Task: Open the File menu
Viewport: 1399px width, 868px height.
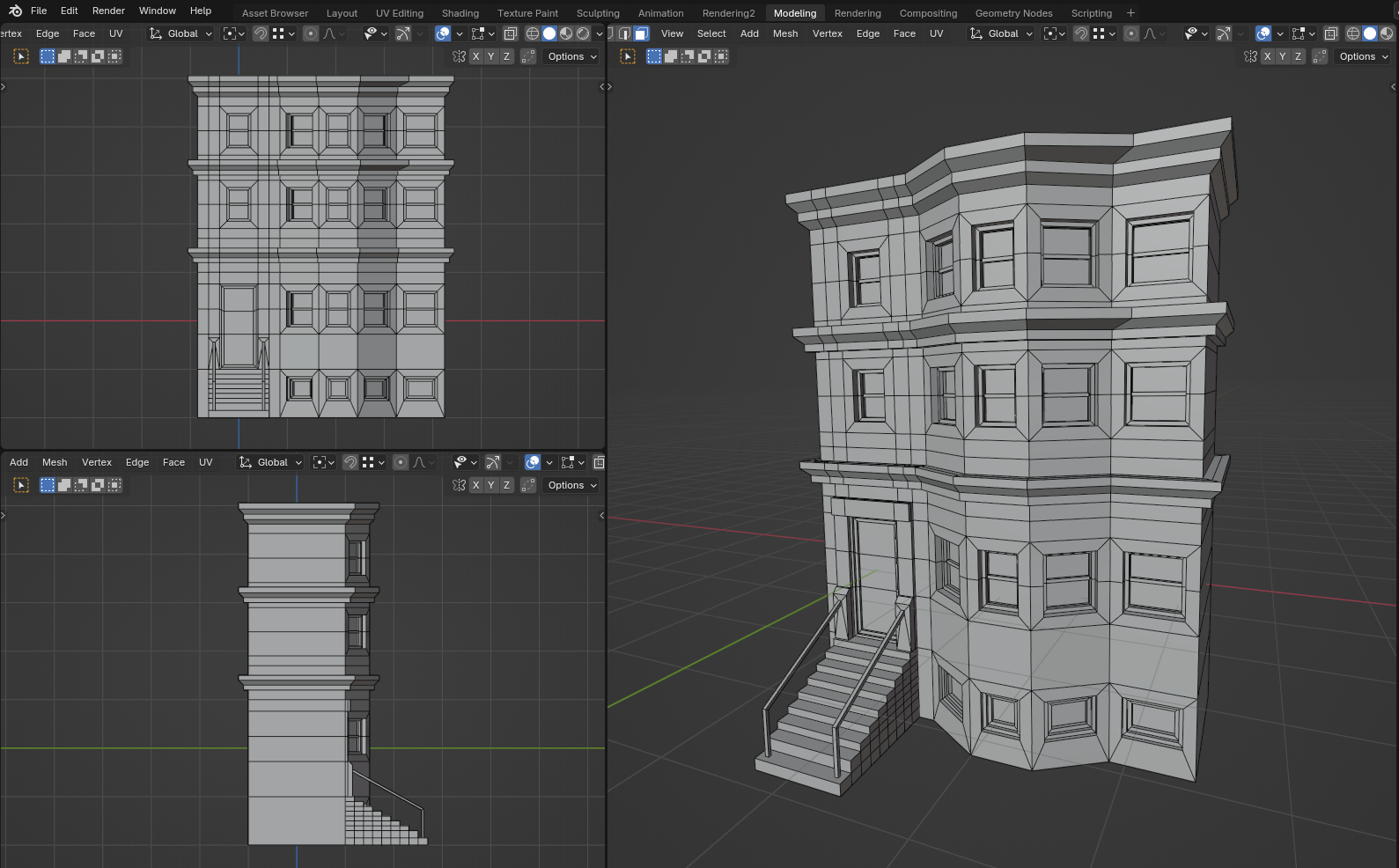Action: tap(39, 11)
